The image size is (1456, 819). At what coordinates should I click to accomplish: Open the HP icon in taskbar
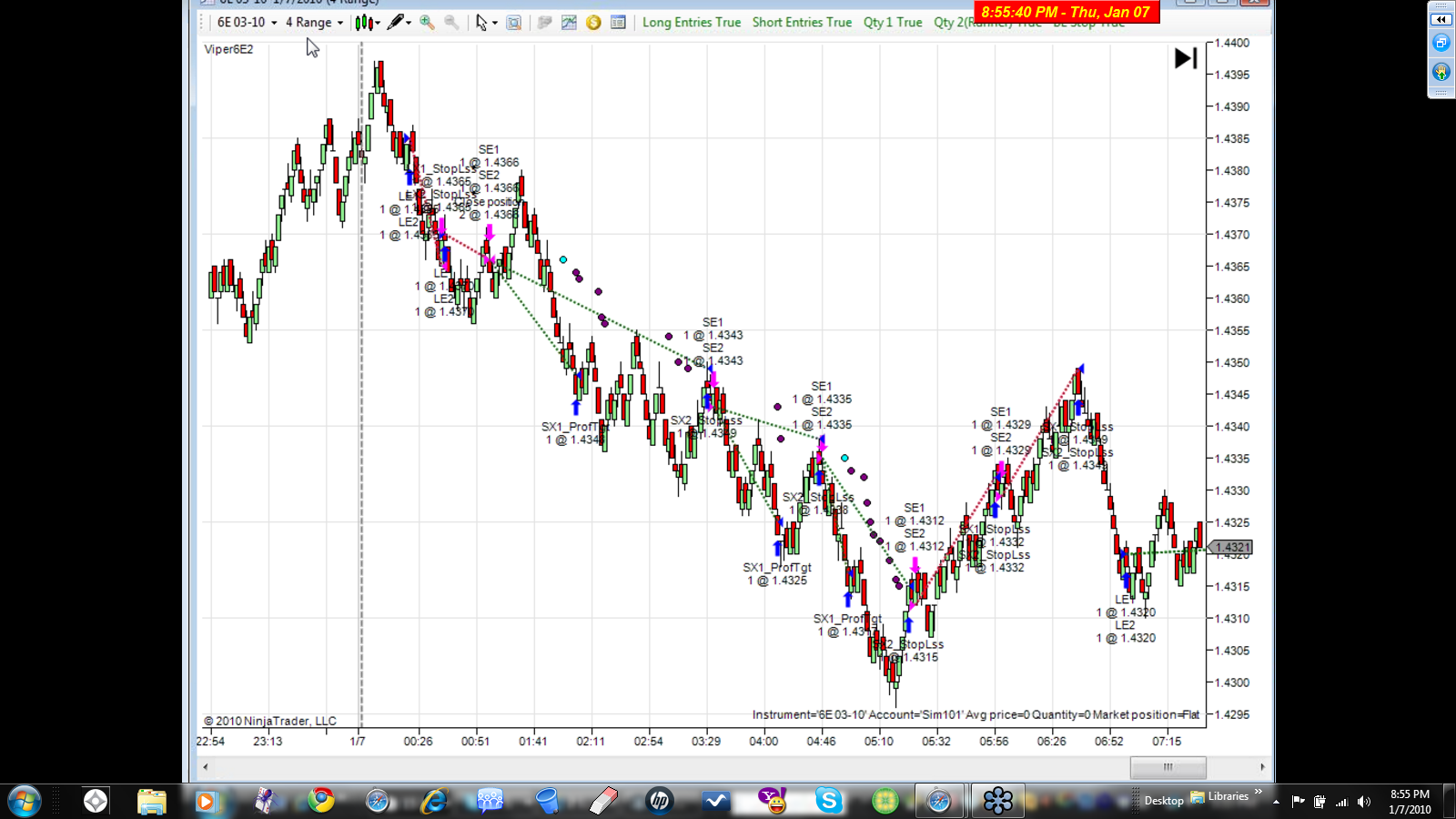660,801
